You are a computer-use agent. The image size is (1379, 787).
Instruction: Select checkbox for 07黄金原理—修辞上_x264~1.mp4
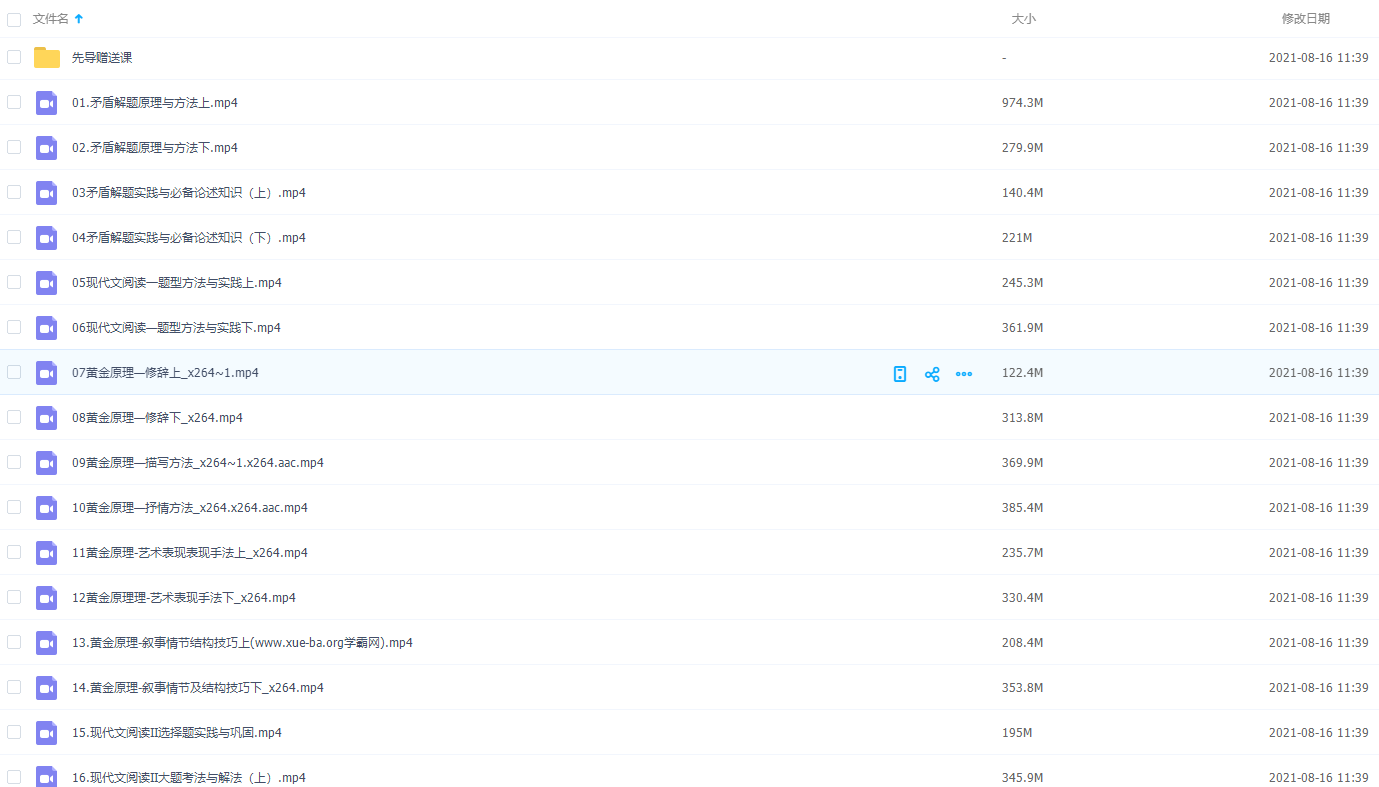[x=14, y=372]
